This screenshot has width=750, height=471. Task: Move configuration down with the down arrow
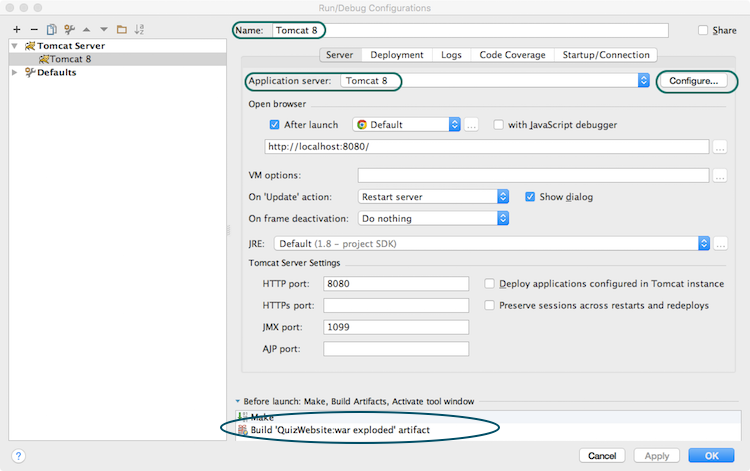pos(104,30)
